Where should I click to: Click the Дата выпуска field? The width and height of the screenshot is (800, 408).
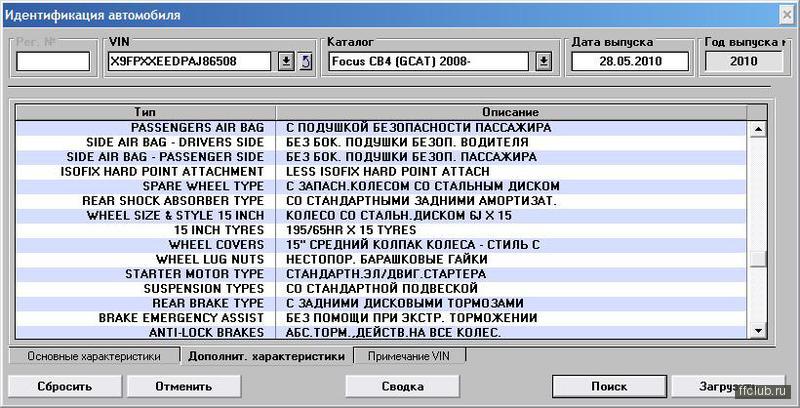tap(630, 62)
